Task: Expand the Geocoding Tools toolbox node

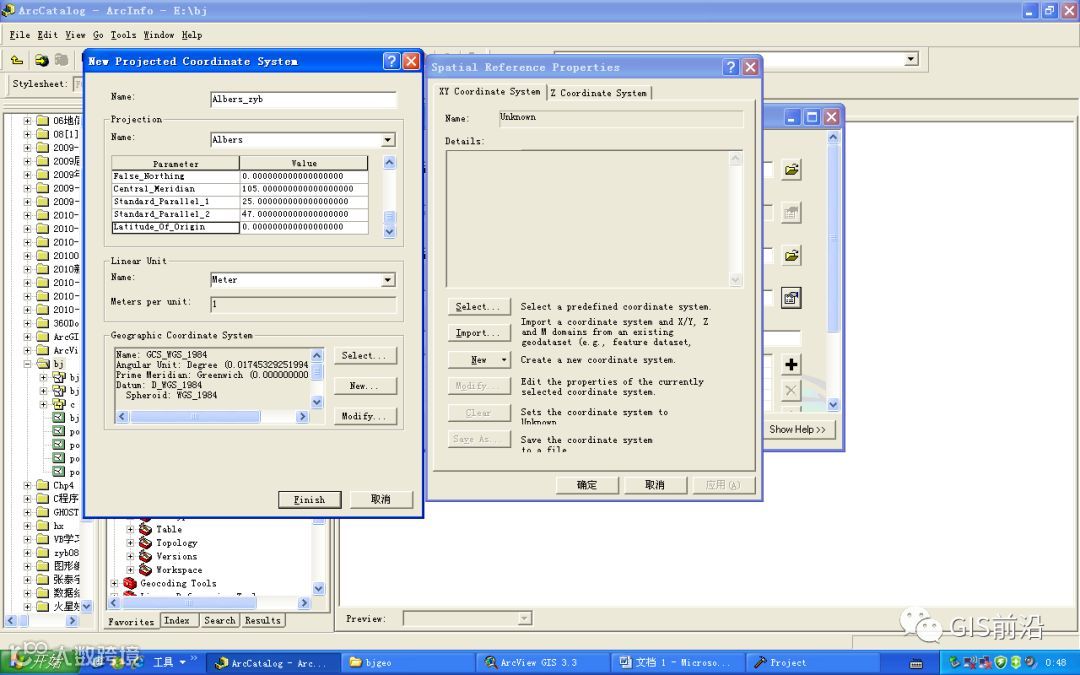Action: coord(114,583)
